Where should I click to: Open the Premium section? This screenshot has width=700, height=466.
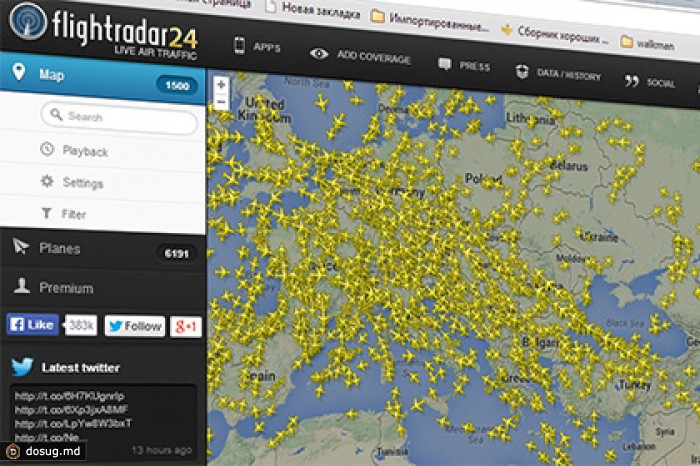[103, 287]
